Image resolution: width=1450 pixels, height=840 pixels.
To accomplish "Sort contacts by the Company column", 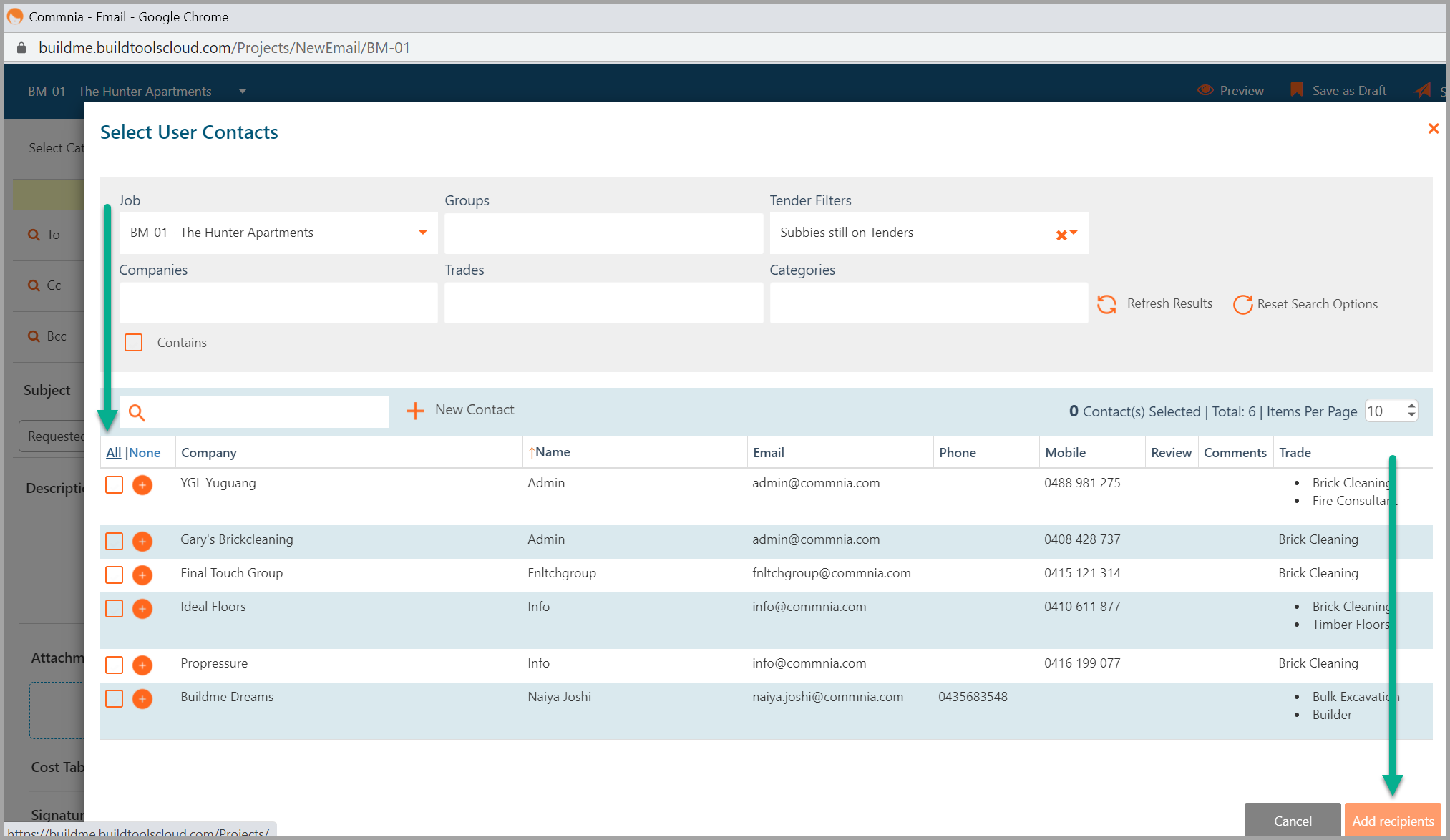I will pyautogui.click(x=208, y=453).
